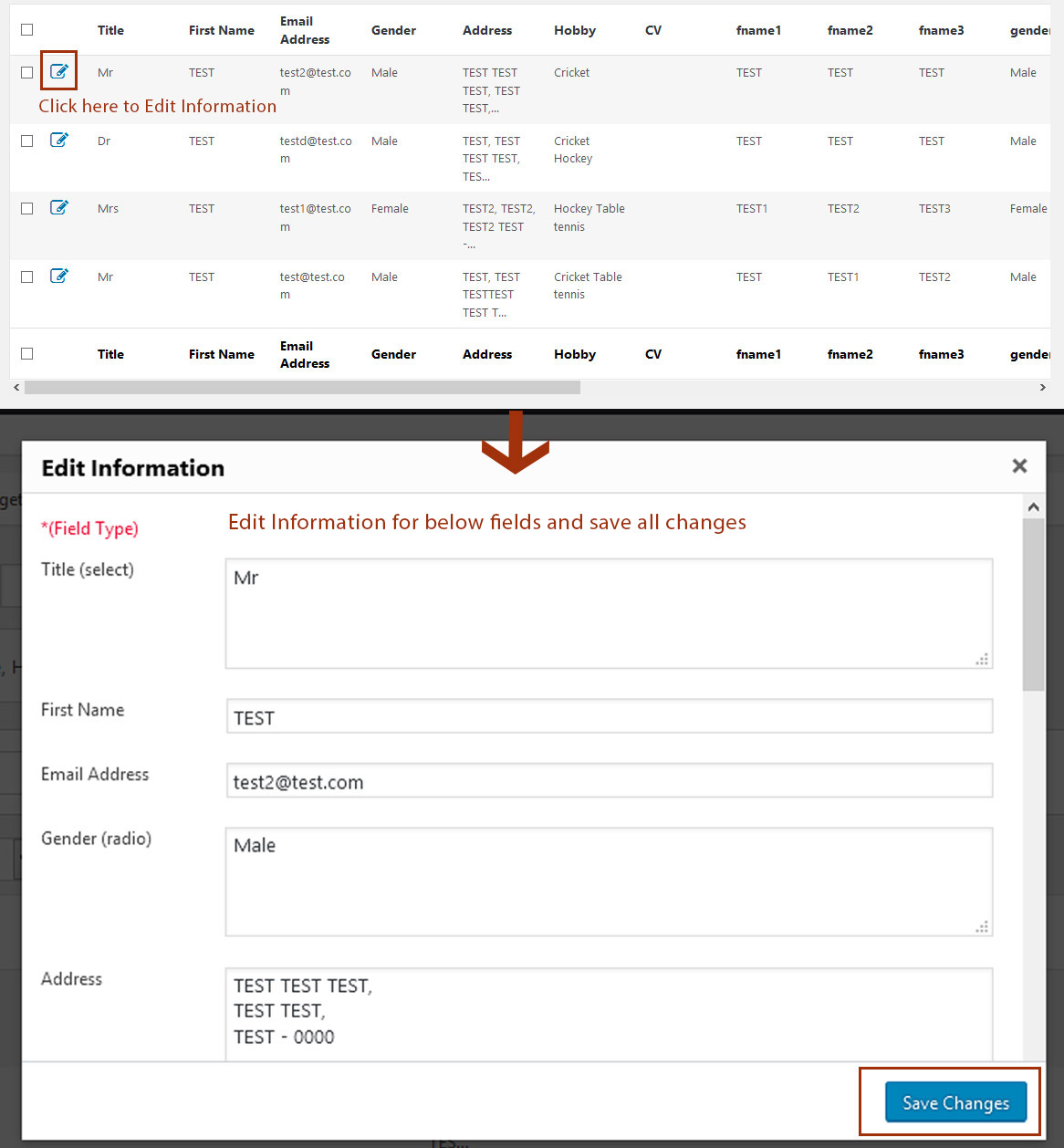
Task: Click the left scroll arrow under table
Action: pos(16,388)
